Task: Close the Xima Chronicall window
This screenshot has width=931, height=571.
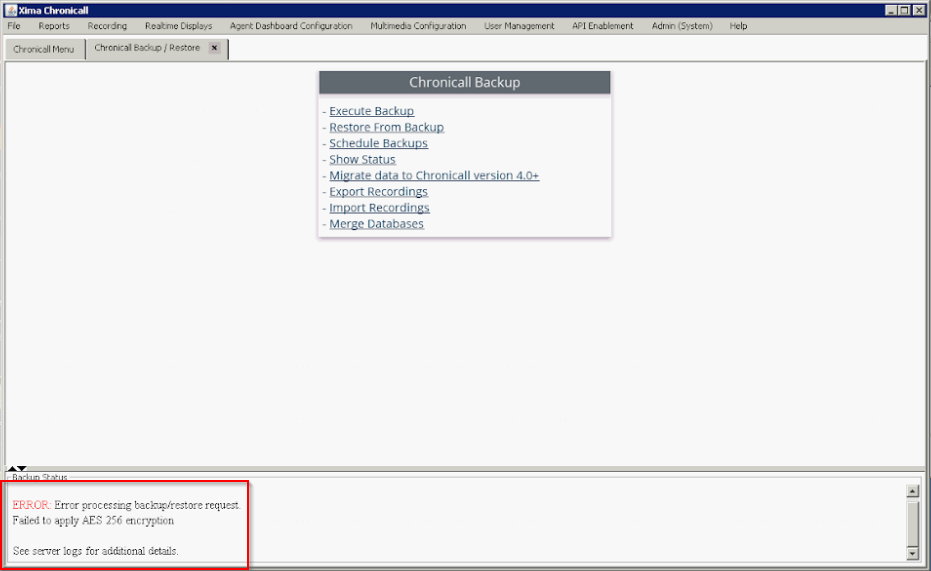Action: [919, 10]
